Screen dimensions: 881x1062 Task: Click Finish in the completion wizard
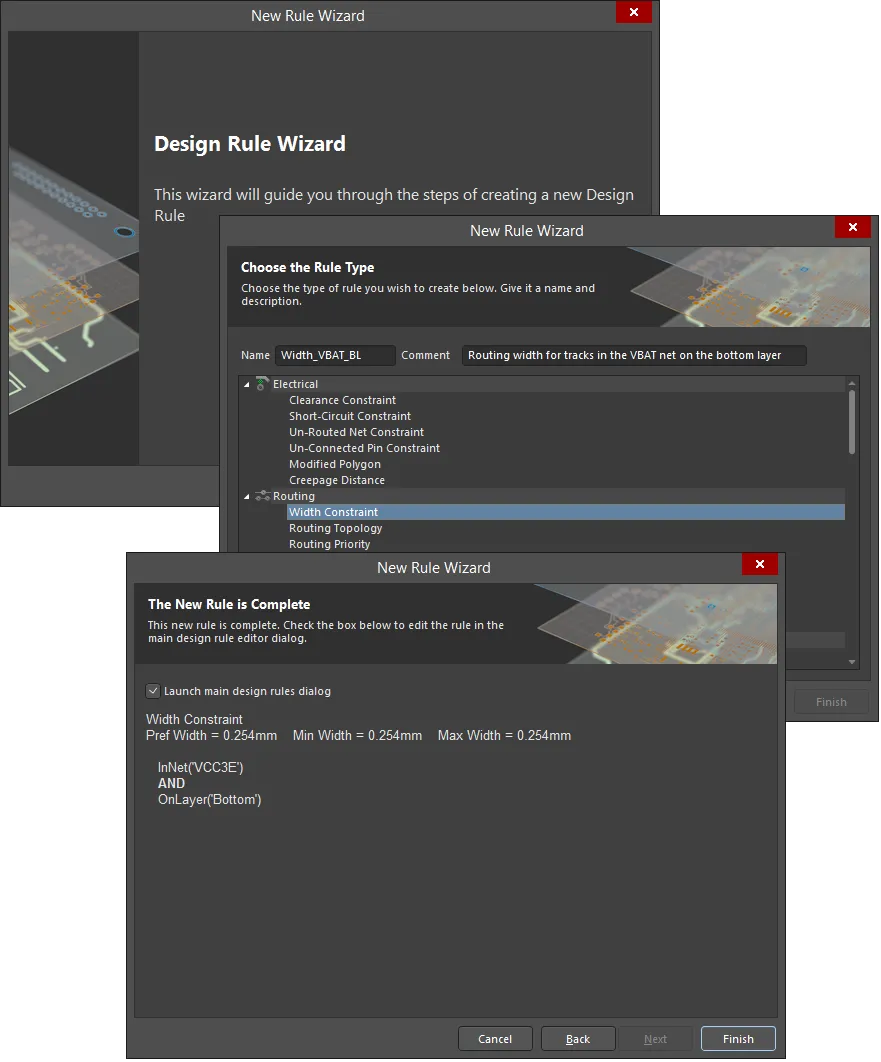coord(738,1038)
